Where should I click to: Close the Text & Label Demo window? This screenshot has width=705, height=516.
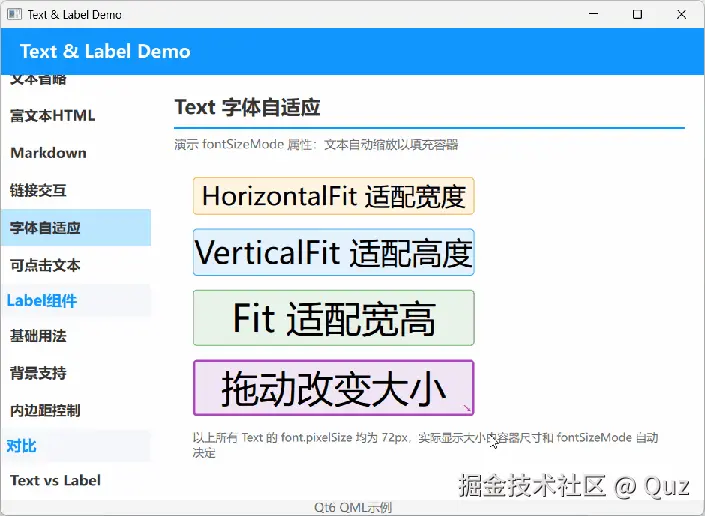[x=681, y=14]
